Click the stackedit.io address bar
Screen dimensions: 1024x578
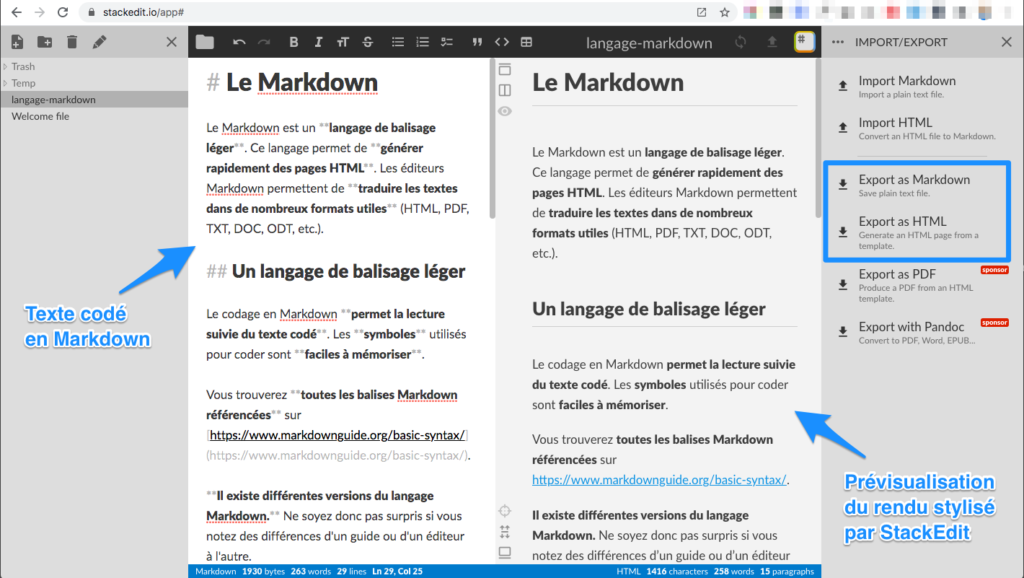pyautogui.click(x=392, y=12)
